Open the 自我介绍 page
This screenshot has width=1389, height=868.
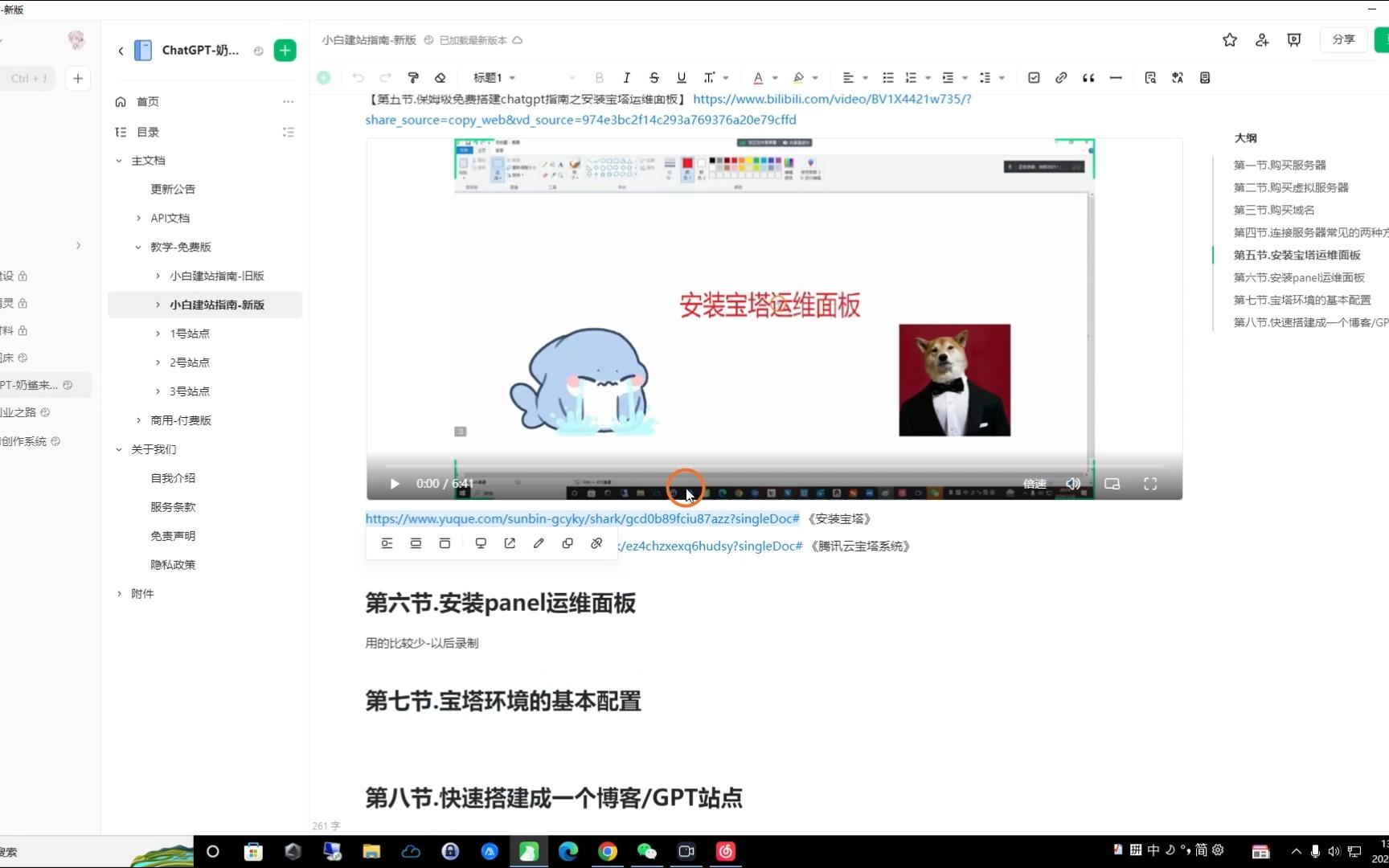[x=173, y=478]
